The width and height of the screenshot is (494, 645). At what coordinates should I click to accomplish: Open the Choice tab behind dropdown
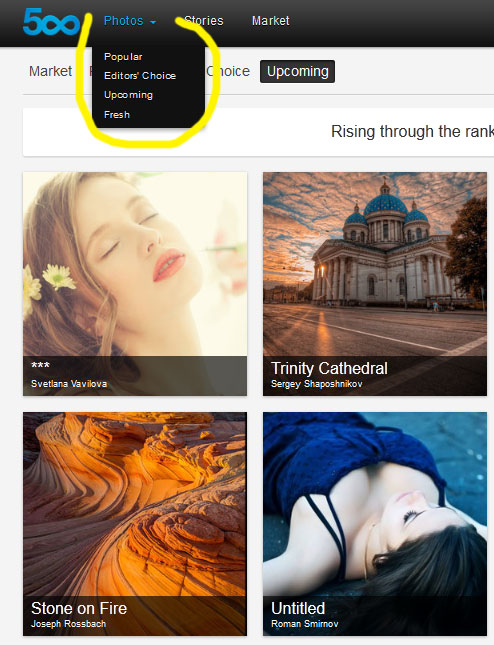click(228, 71)
